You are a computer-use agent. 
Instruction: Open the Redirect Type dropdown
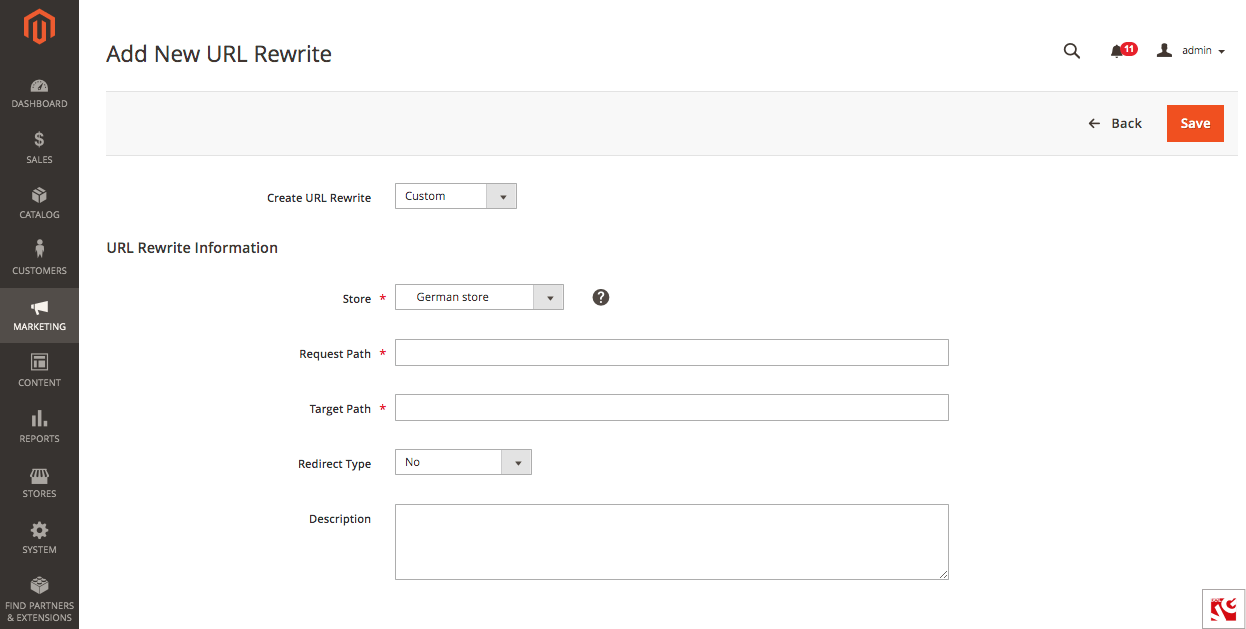tap(463, 462)
